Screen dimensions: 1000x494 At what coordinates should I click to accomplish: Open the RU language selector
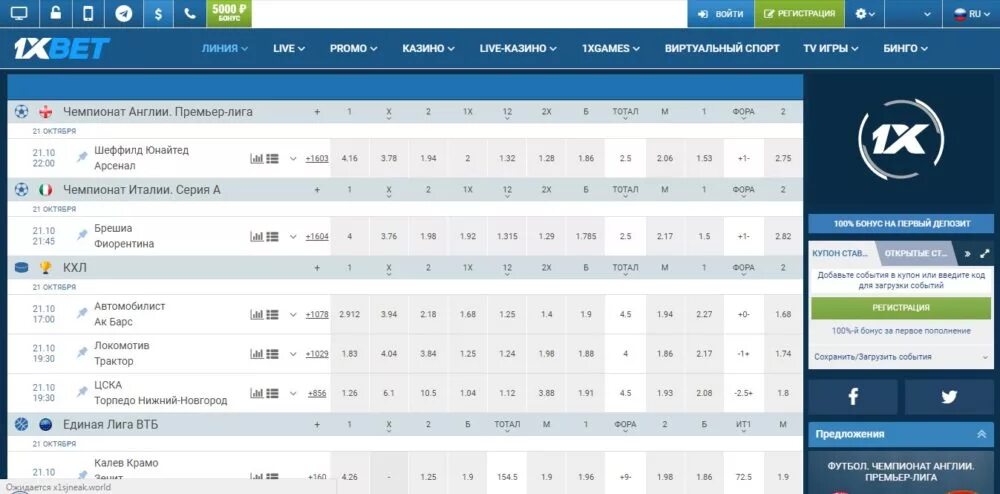(972, 13)
